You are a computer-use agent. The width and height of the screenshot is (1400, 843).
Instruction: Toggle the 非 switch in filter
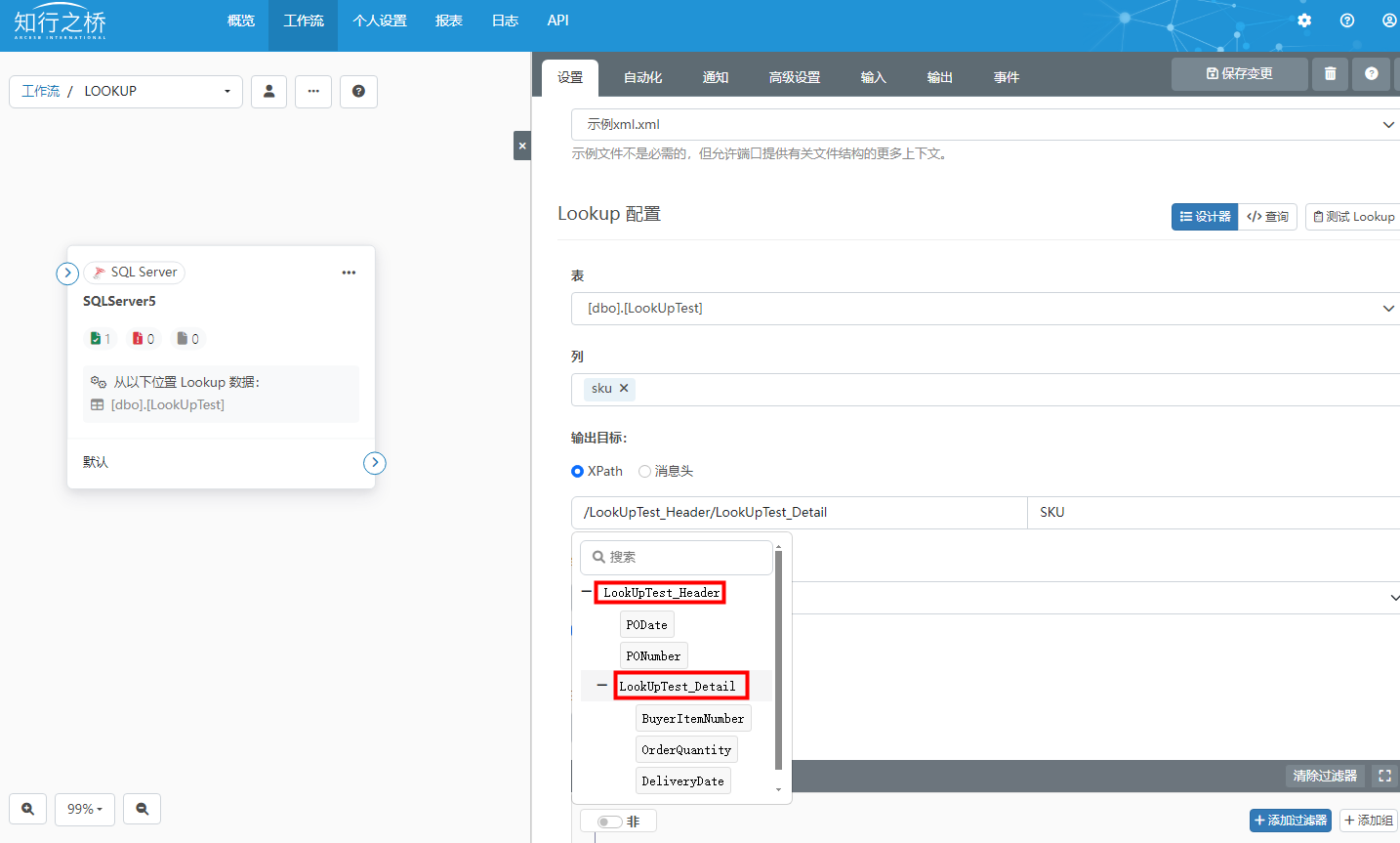[x=610, y=822]
